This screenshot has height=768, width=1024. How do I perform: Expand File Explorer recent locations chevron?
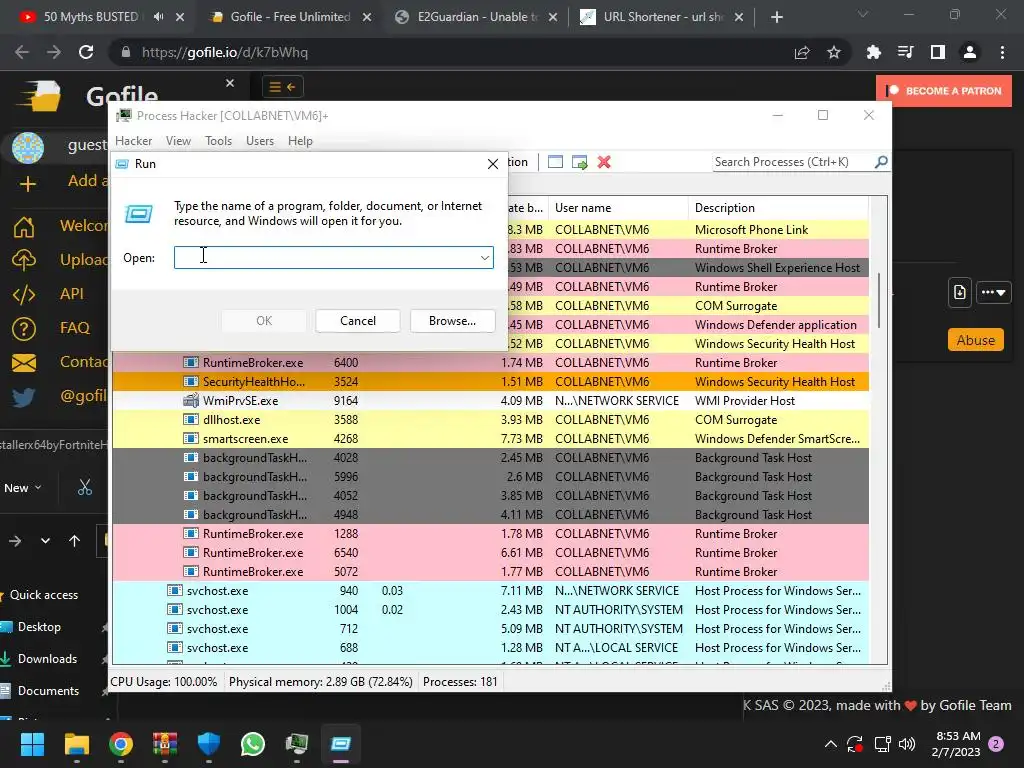pos(45,541)
